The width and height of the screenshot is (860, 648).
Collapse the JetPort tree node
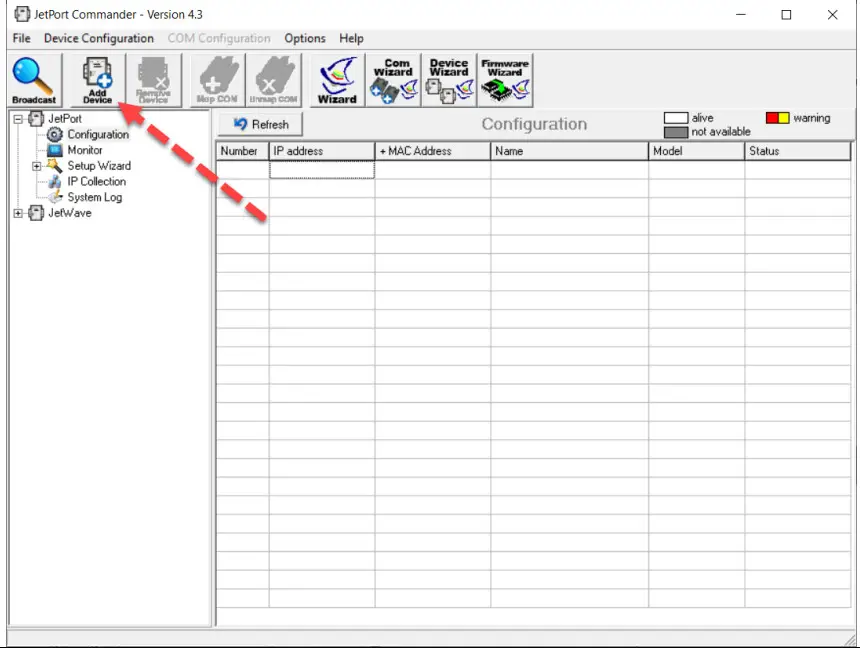pyautogui.click(x=18, y=119)
